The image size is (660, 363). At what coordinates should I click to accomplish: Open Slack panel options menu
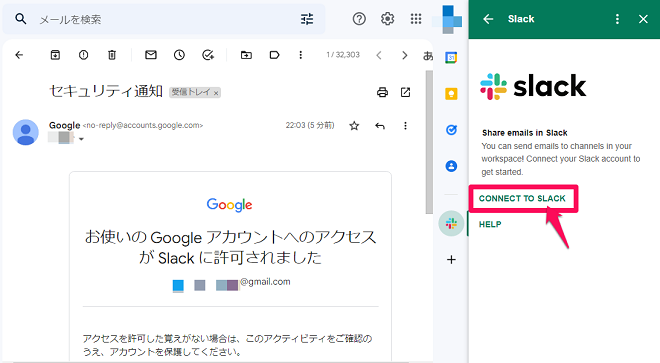[617, 19]
